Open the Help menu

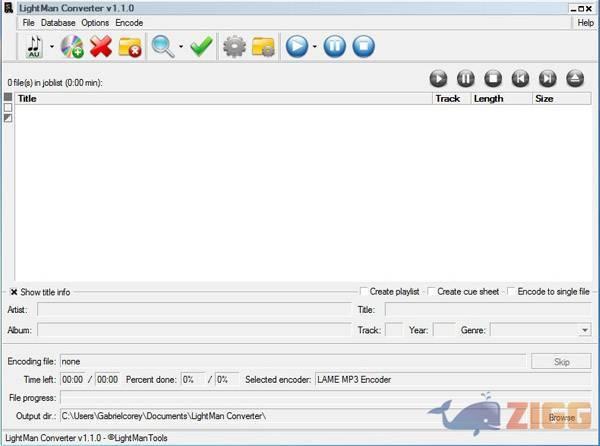(x=585, y=23)
